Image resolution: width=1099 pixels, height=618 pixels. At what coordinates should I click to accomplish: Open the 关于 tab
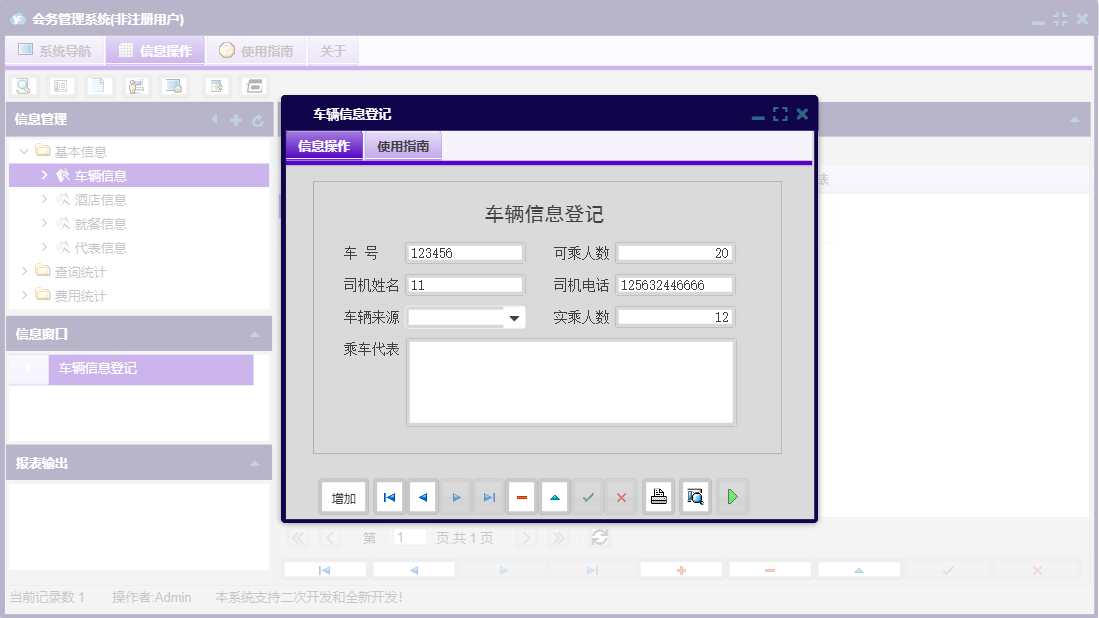[x=333, y=50]
